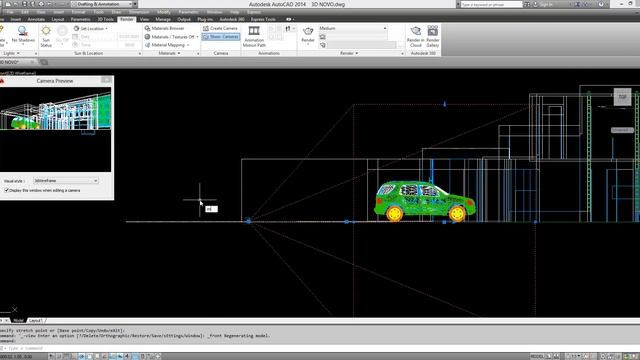Switch to the Model tab
The image size is (640, 360).
coord(18,320)
